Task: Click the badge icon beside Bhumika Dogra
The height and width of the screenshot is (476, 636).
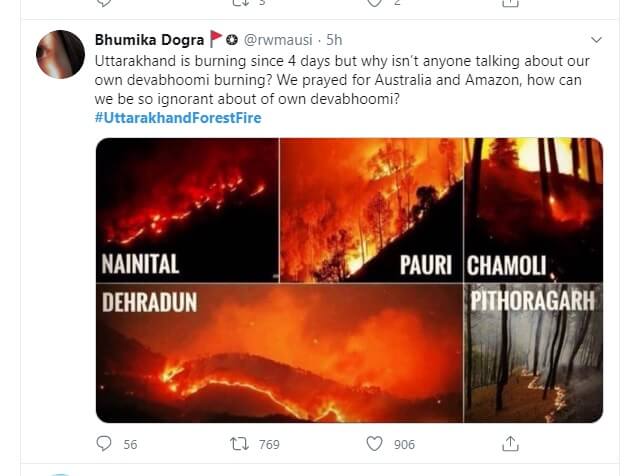Action: click(232, 40)
